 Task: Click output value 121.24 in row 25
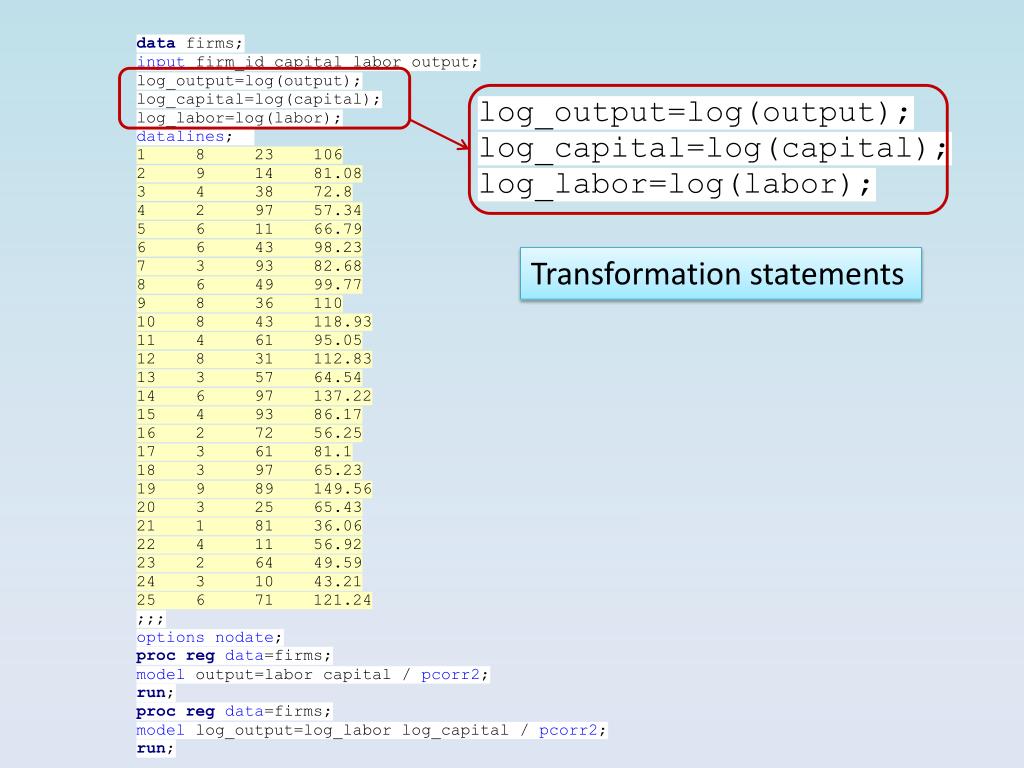(x=342, y=600)
